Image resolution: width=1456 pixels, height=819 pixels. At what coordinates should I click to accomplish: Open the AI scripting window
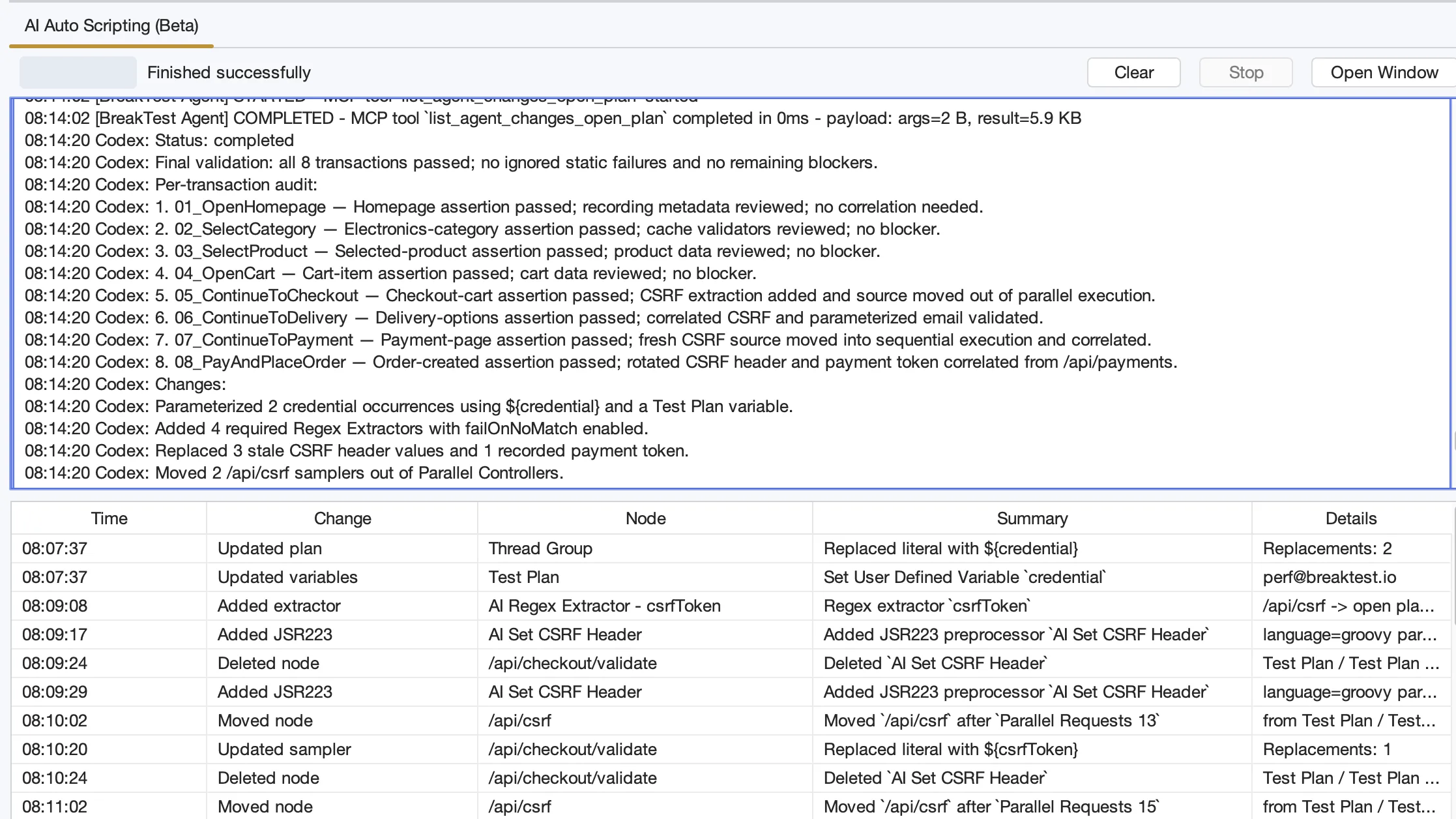pyautogui.click(x=1384, y=72)
